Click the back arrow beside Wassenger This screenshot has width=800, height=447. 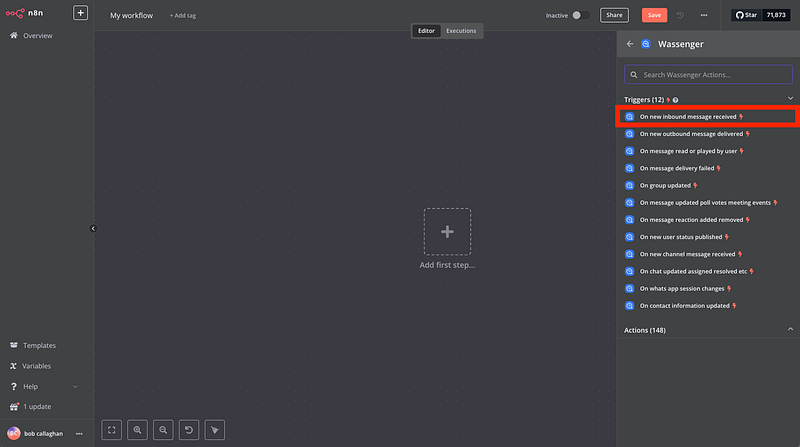[630, 44]
